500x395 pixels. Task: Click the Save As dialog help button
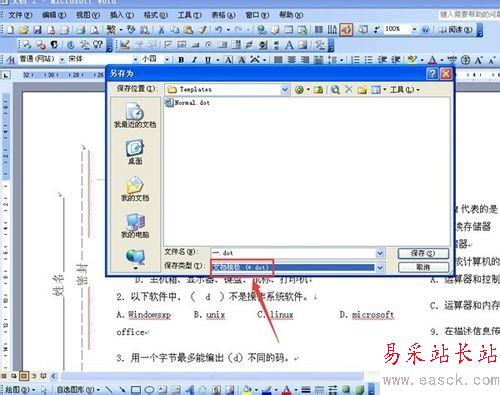click(x=432, y=73)
